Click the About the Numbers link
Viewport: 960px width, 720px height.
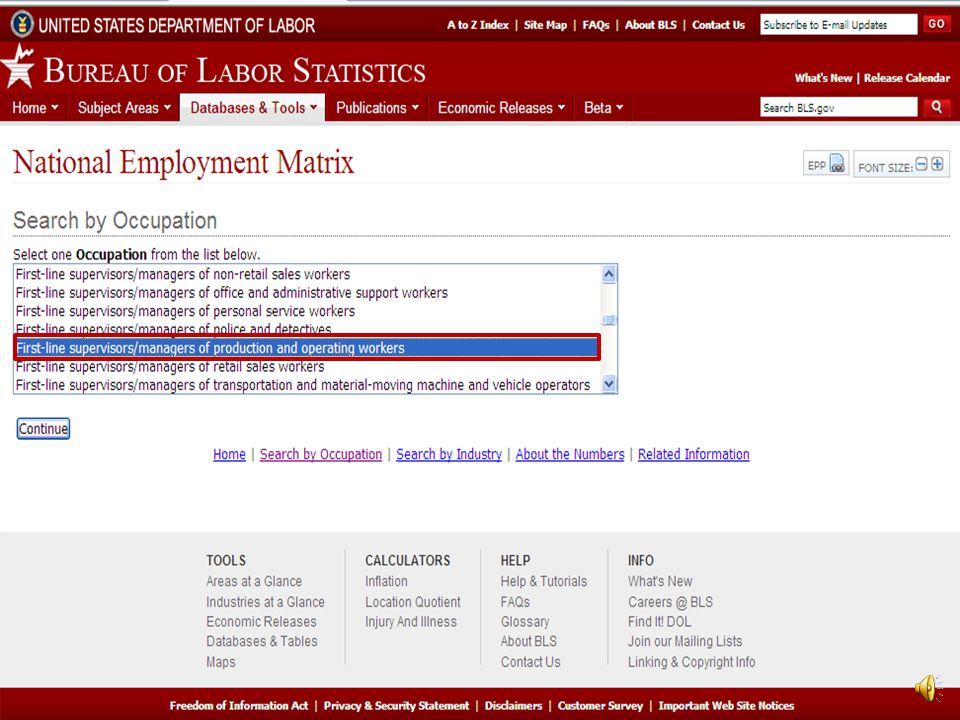pyautogui.click(x=570, y=454)
